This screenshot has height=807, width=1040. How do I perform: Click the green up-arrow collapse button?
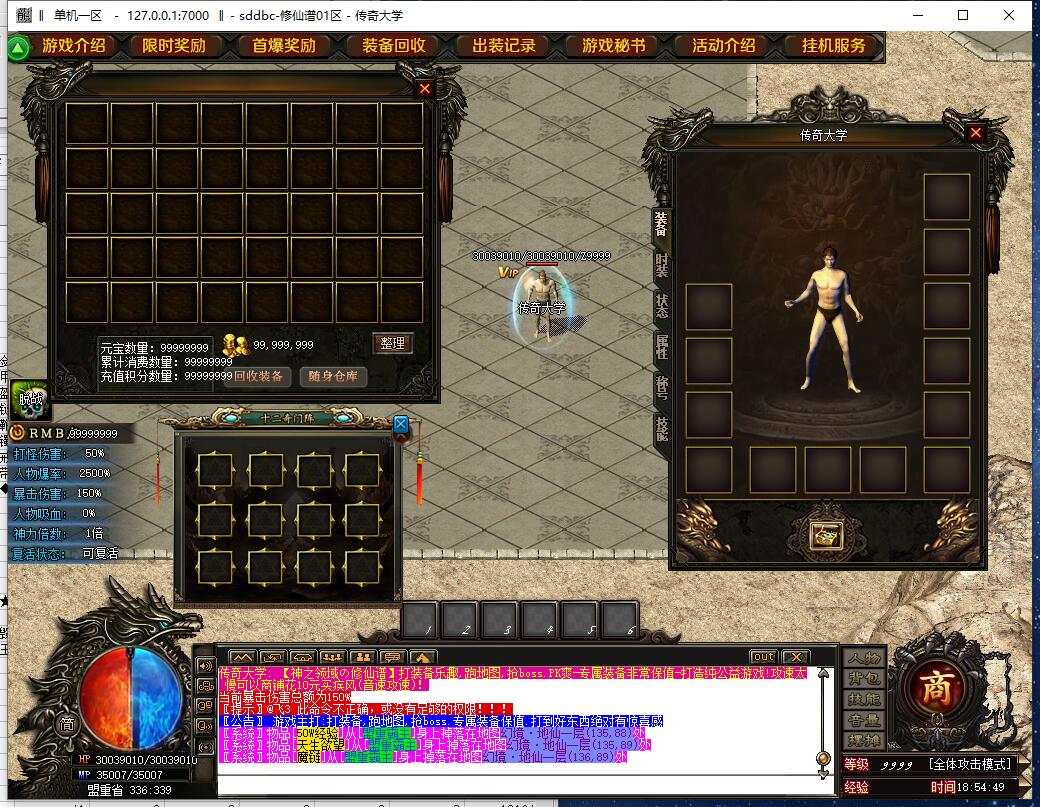click(19, 48)
